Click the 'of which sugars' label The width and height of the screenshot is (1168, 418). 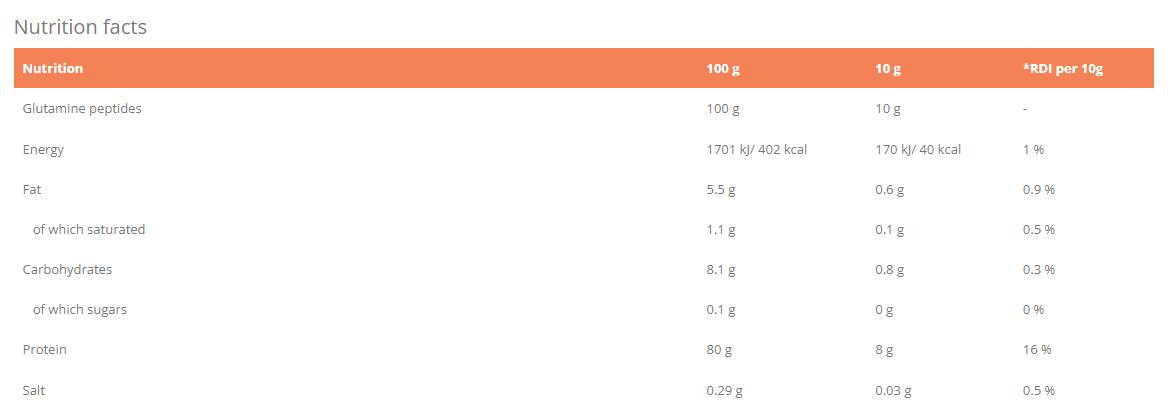pyautogui.click(x=80, y=309)
